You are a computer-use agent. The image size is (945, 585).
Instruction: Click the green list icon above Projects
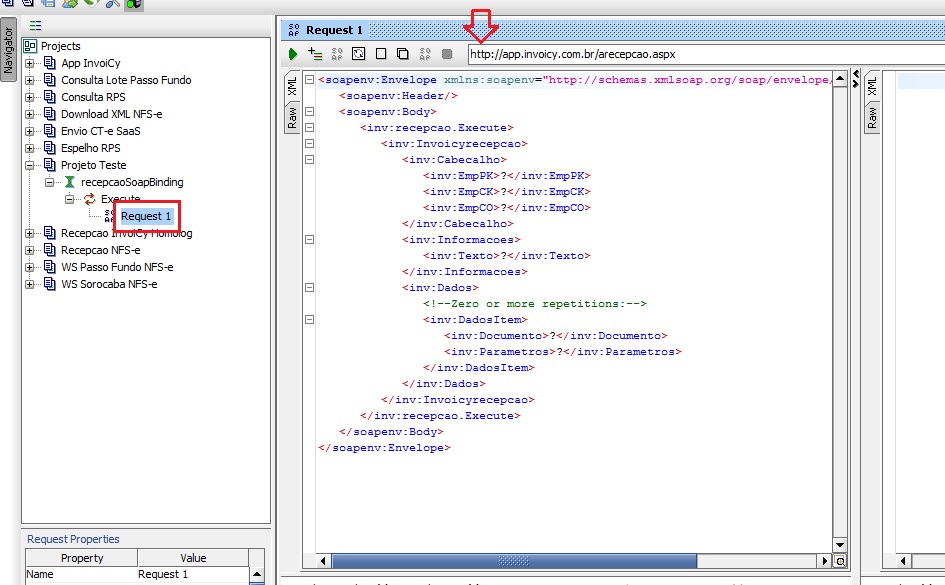36,25
